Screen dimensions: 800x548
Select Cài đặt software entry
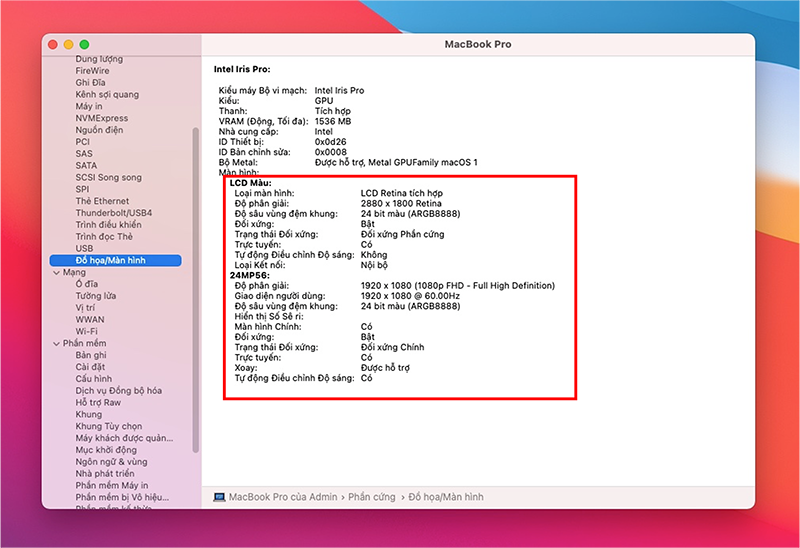pos(90,367)
